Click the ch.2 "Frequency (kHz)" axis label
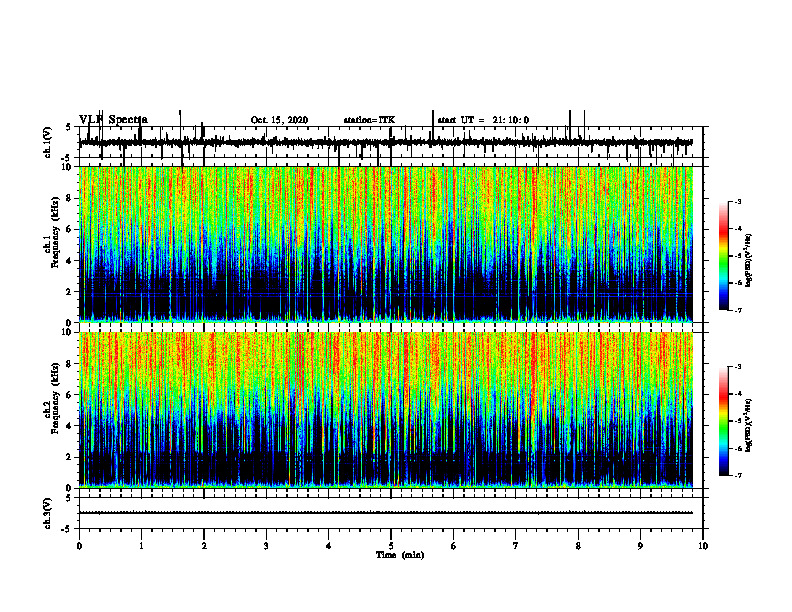792x612 pixels. click(x=55, y=397)
